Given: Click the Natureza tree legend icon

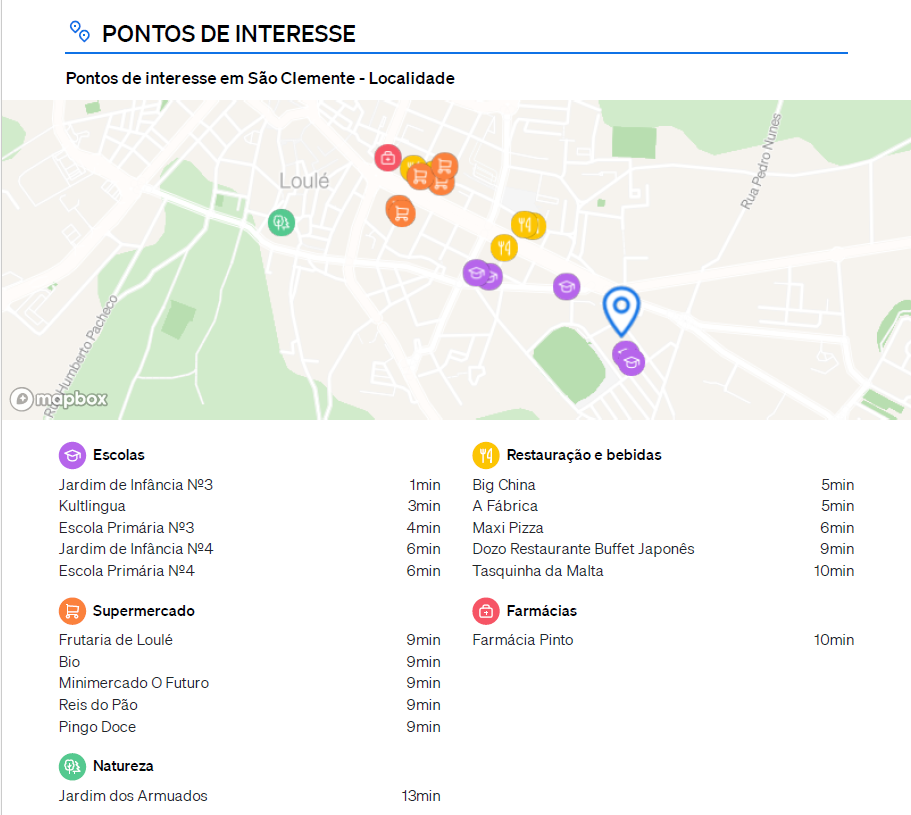Looking at the screenshot, I should [x=72, y=766].
